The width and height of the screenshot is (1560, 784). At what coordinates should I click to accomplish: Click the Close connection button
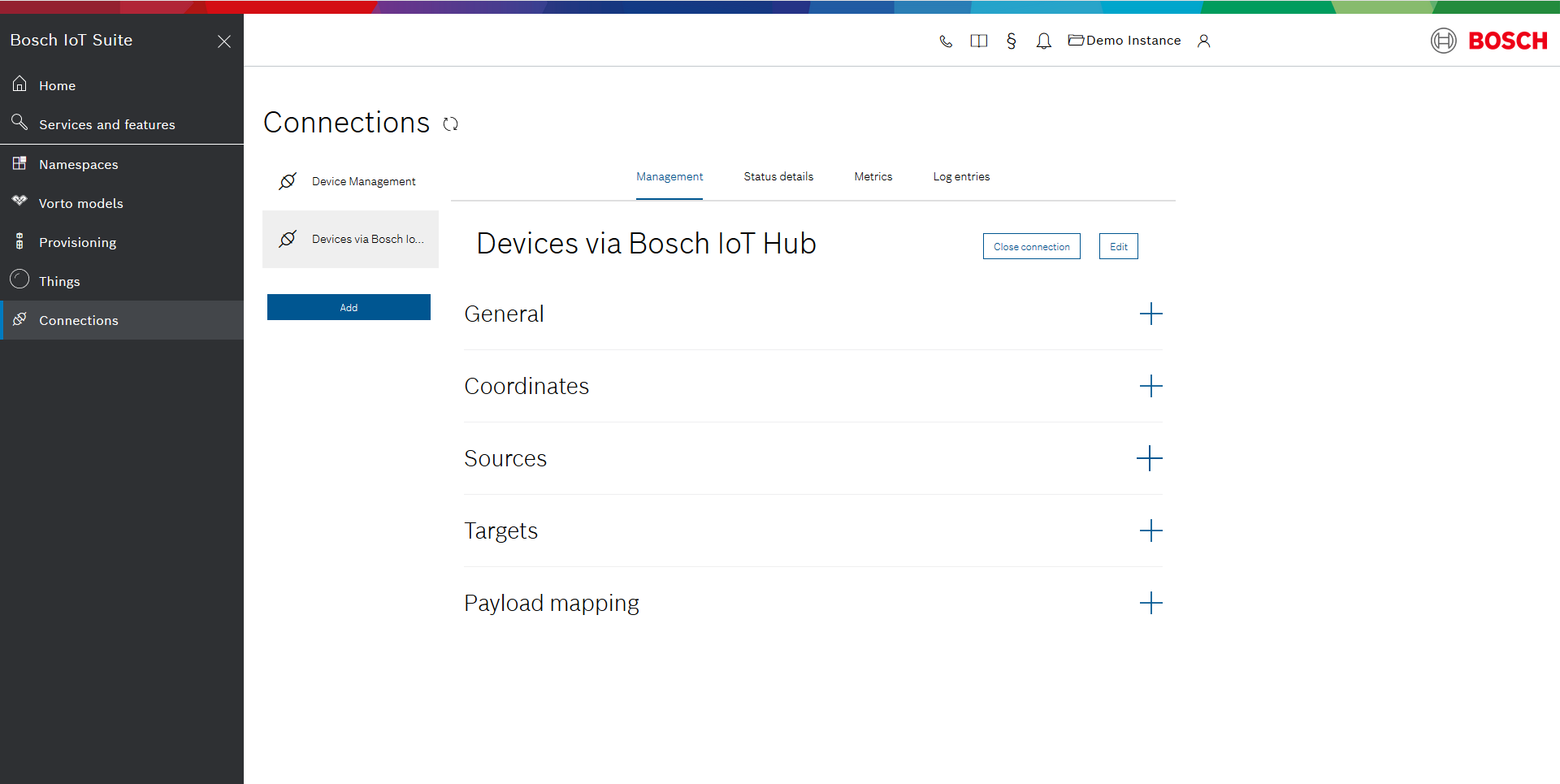[1032, 246]
